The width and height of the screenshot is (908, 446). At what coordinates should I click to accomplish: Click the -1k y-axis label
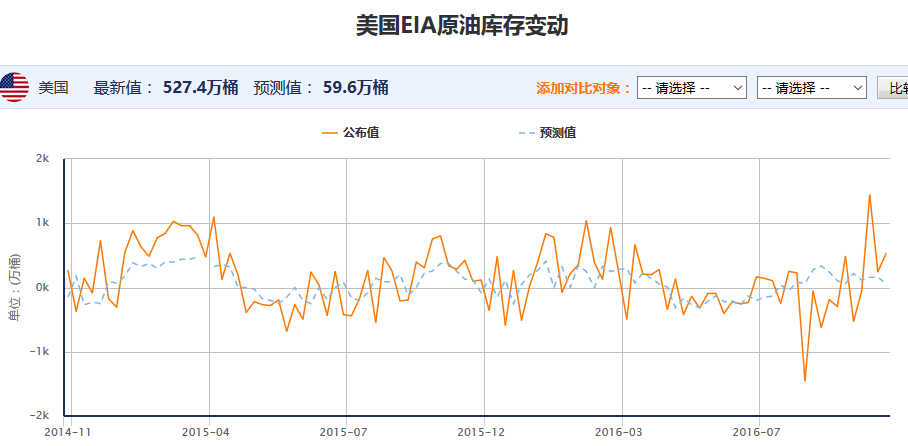40,352
